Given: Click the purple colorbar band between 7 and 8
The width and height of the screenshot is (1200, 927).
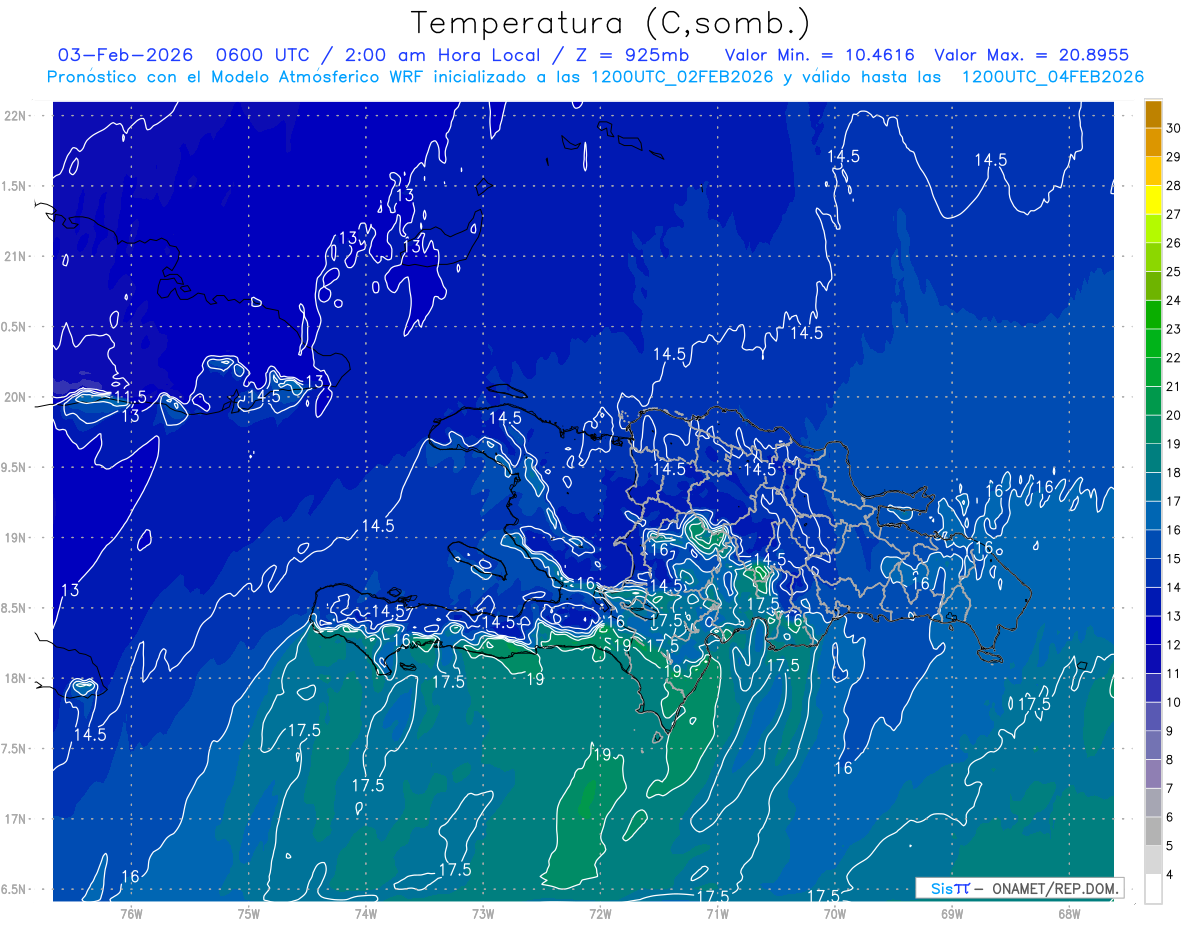Looking at the screenshot, I should pos(1153,774).
